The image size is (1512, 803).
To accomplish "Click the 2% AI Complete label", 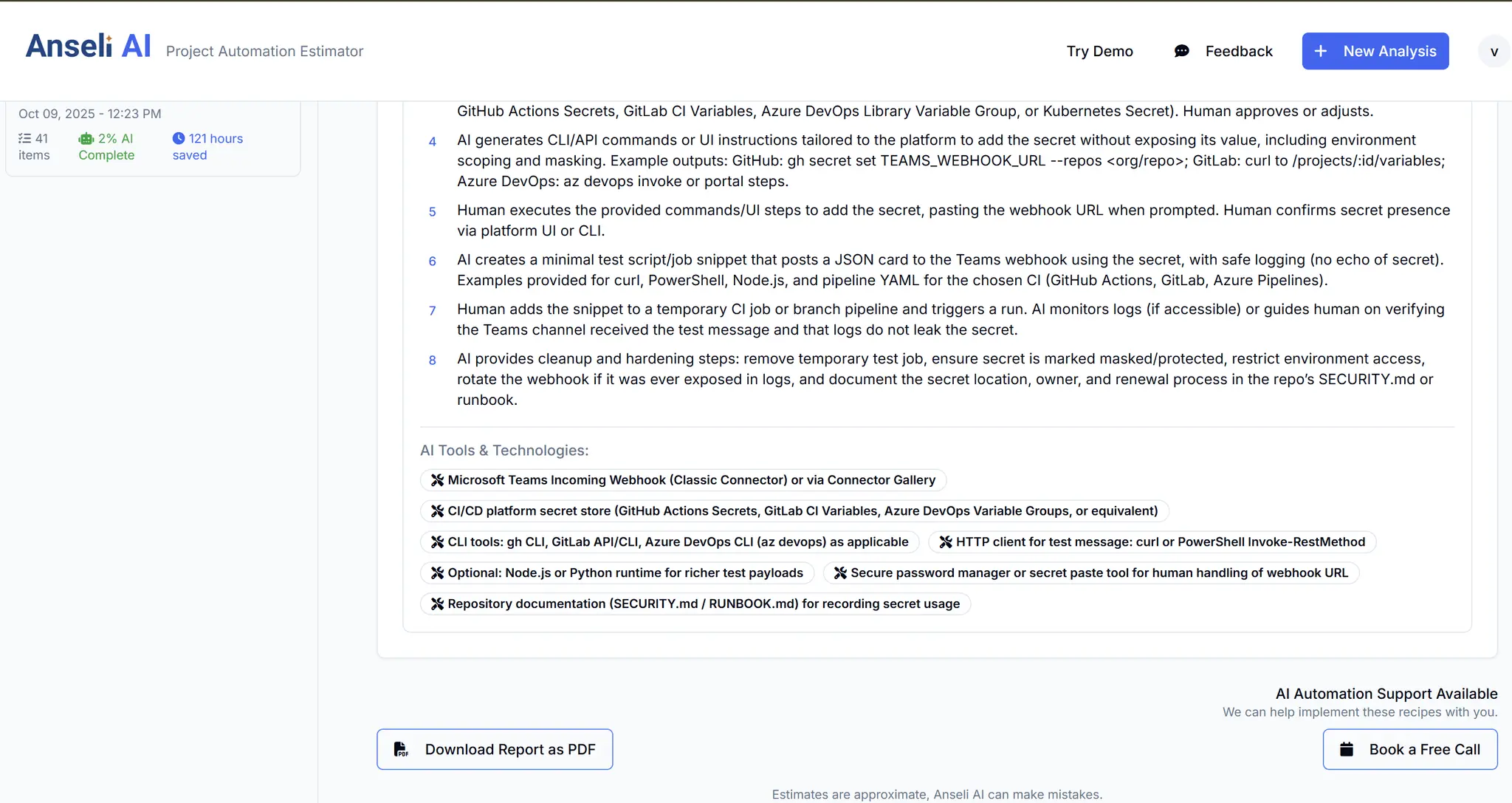I will point(106,146).
